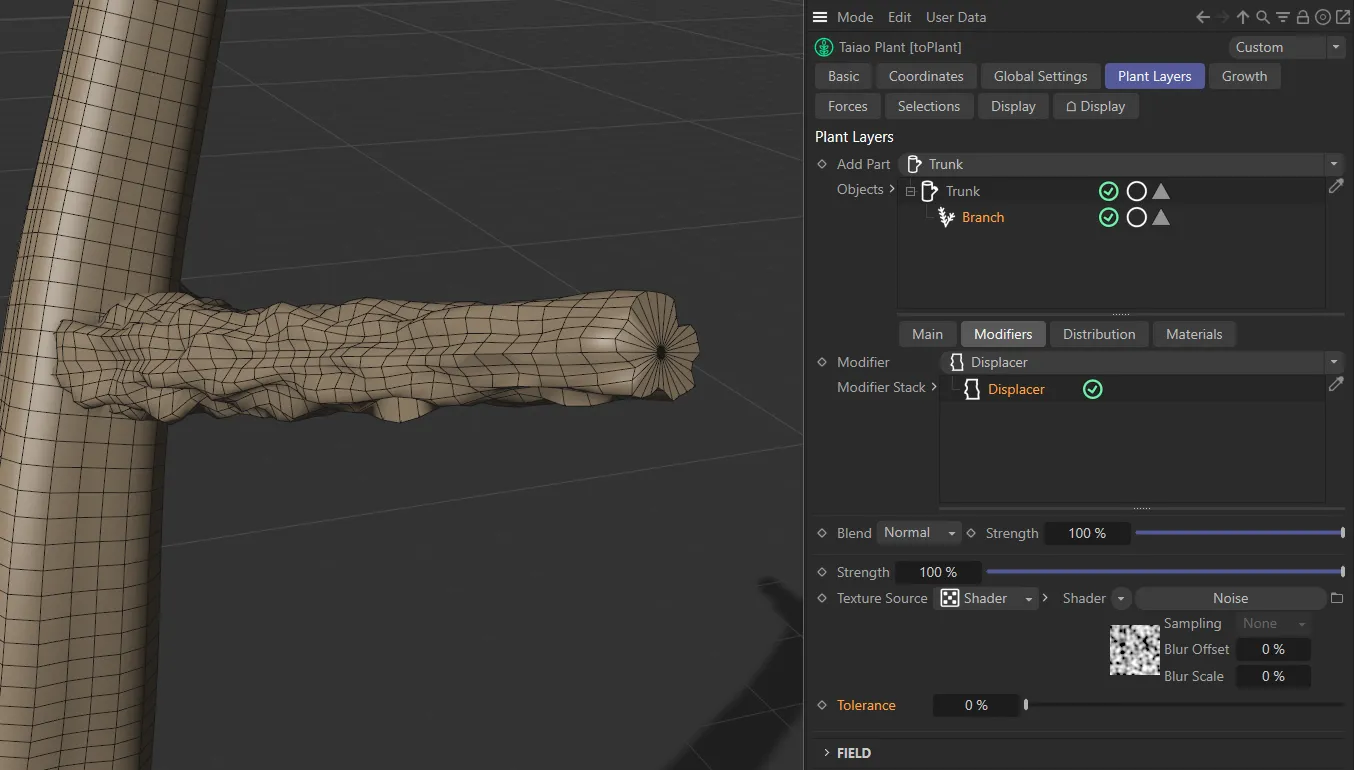This screenshot has width=1354, height=770.
Task: Open the Add Part Trunk dropdown
Action: coord(1120,164)
